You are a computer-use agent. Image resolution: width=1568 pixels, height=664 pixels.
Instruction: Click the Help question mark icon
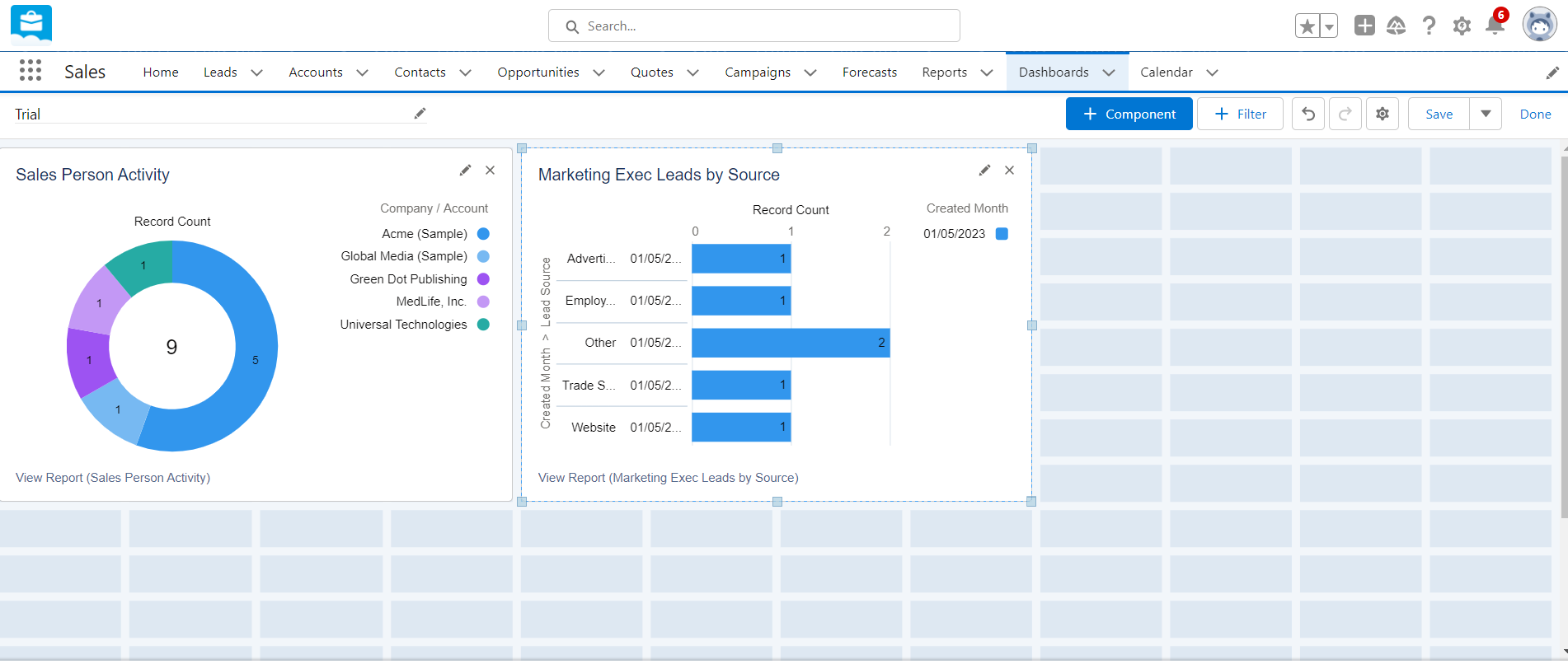(1429, 26)
